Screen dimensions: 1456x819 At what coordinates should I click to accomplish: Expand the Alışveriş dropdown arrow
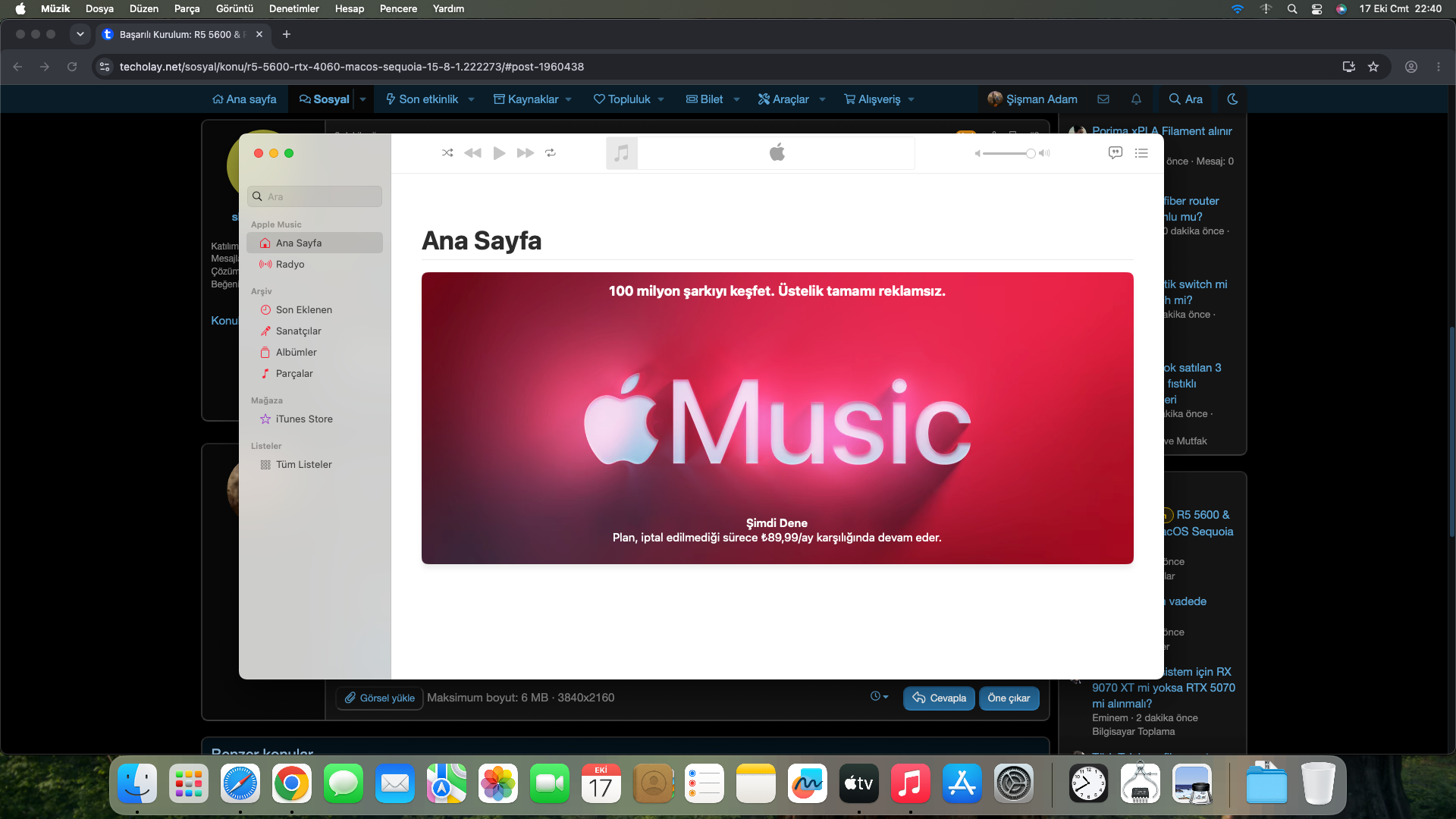[912, 99]
